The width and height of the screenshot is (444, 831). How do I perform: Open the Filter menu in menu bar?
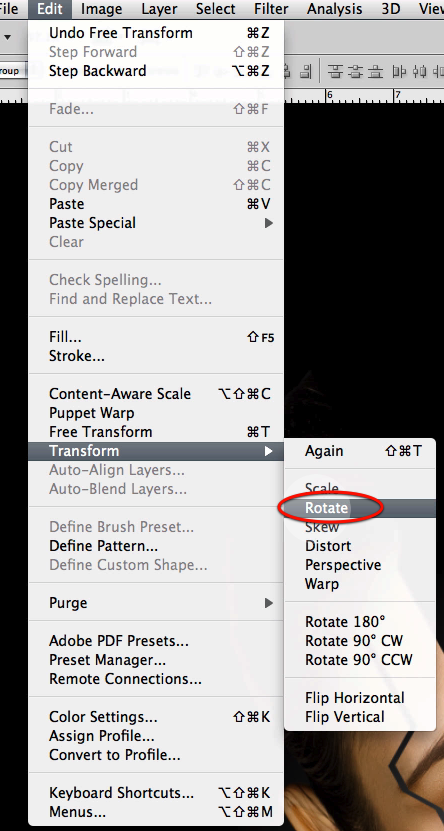(x=271, y=9)
